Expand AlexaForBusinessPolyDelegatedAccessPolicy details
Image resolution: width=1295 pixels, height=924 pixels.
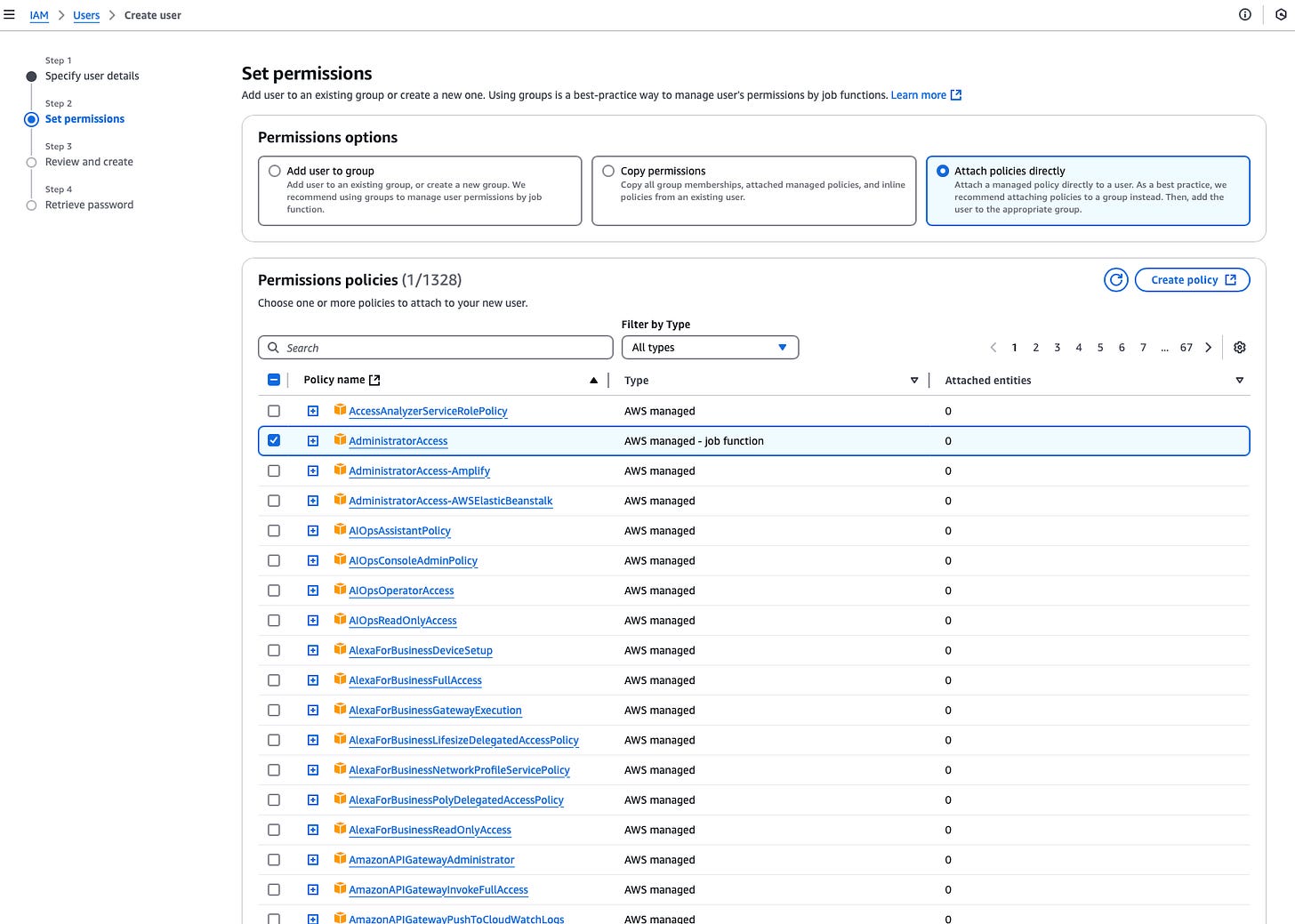point(313,800)
